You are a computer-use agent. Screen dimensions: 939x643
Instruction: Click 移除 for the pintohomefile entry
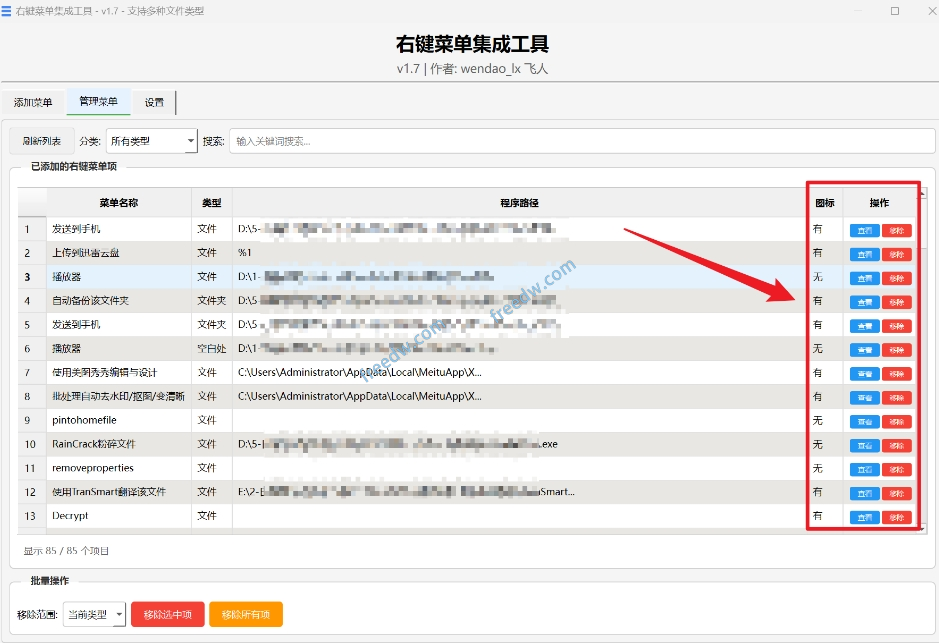click(895, 421)
